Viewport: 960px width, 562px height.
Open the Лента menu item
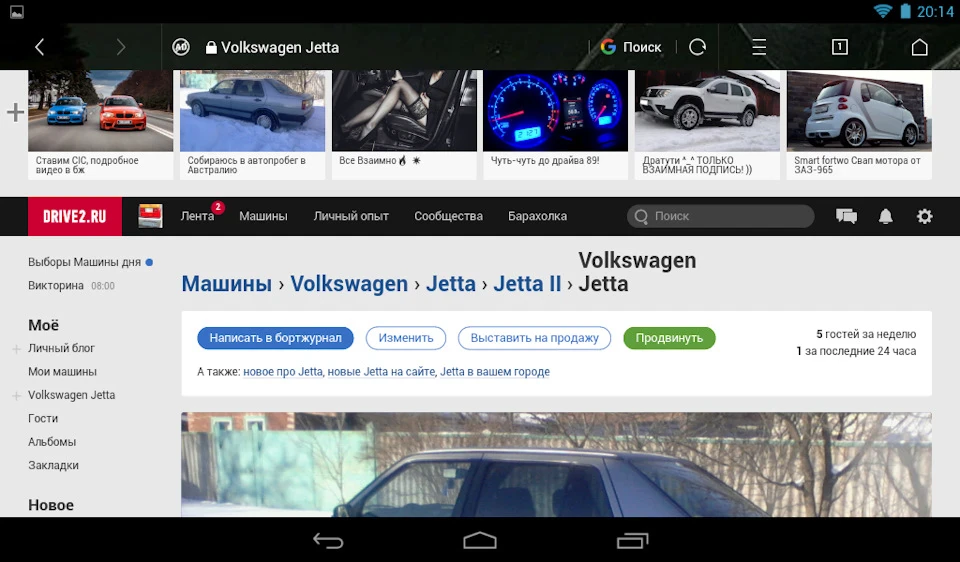point(197,216)
